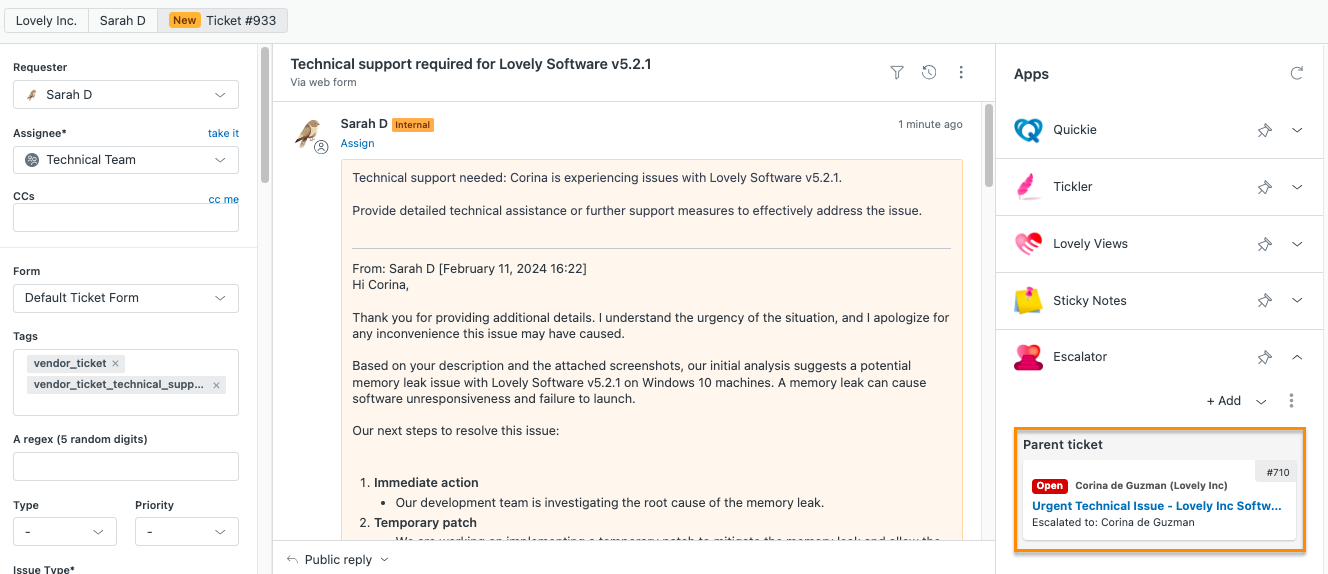Refresh the Apps panel
This screenshot has height=574, width=1328.
(1297, 73)
